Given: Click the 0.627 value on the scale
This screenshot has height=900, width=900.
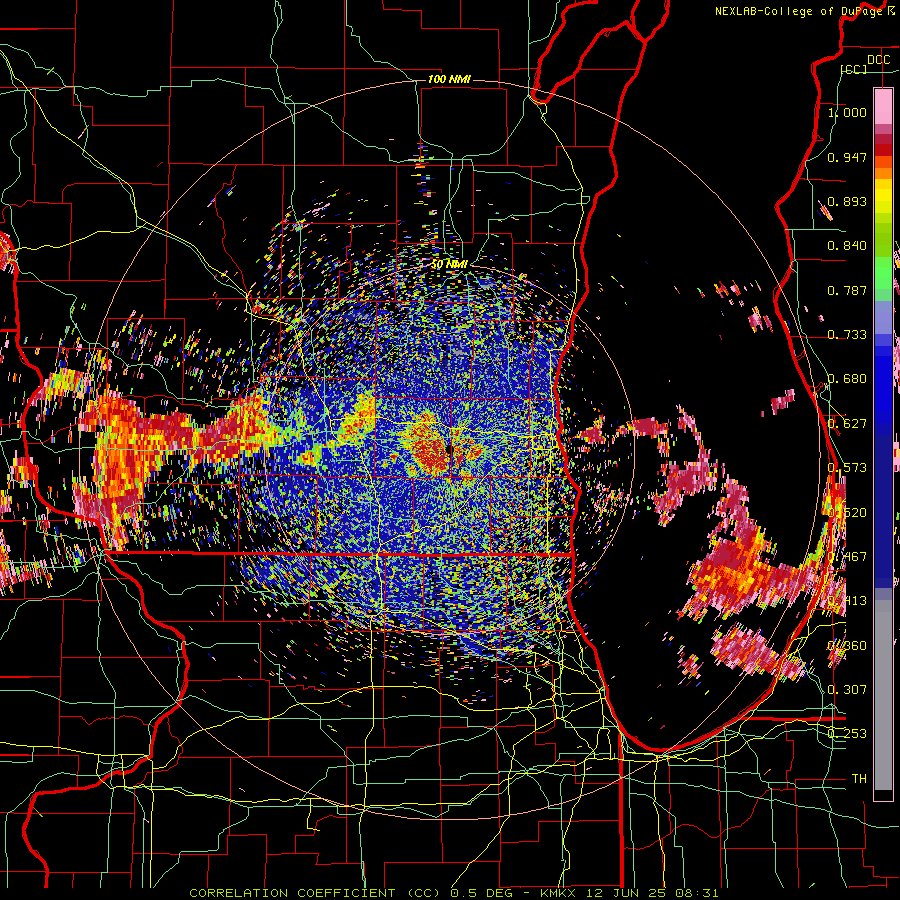Looking at the screenshot, I should (x=847, y=424).
